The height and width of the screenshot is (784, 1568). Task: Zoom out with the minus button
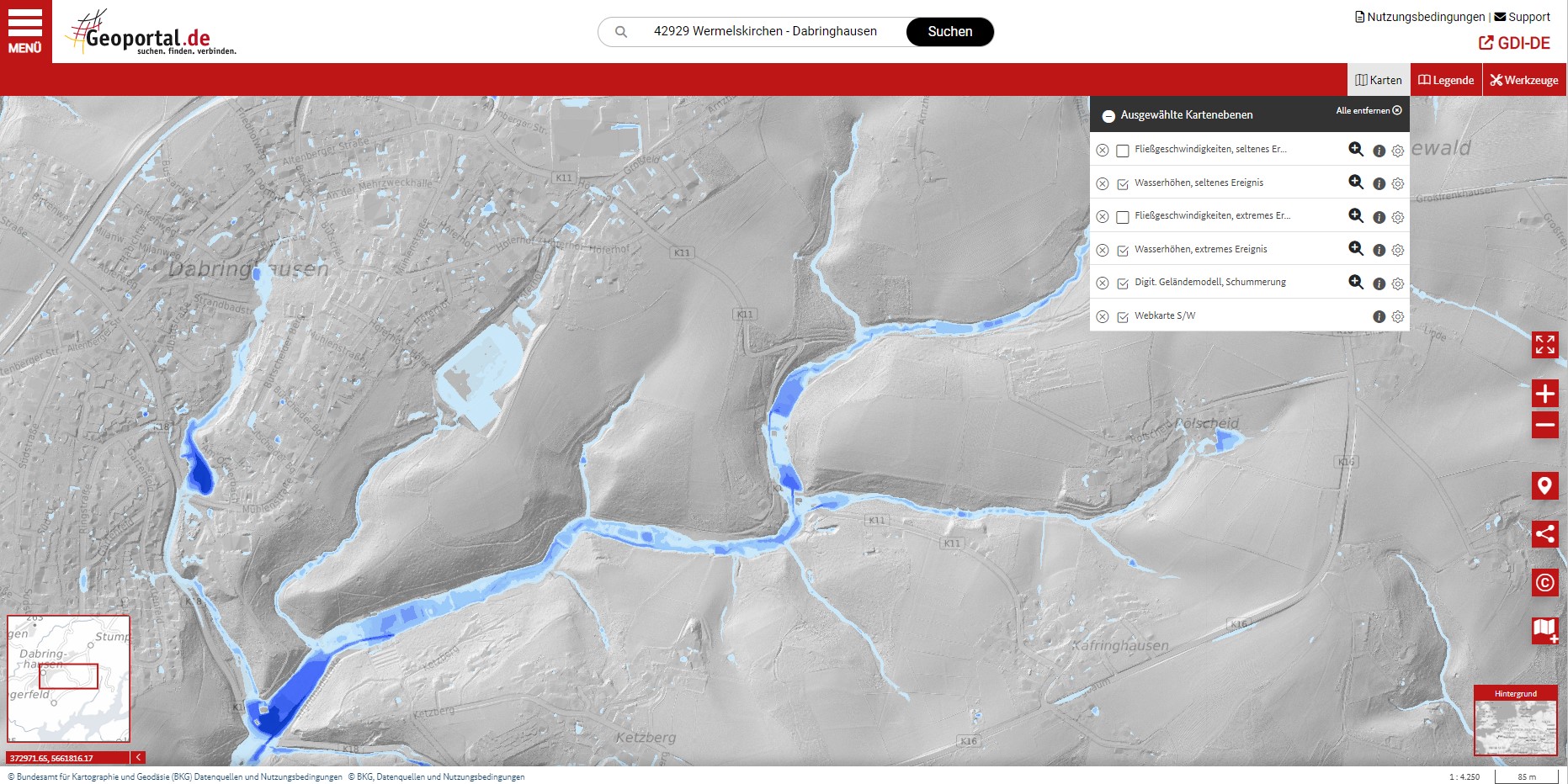pos(1544,425)
